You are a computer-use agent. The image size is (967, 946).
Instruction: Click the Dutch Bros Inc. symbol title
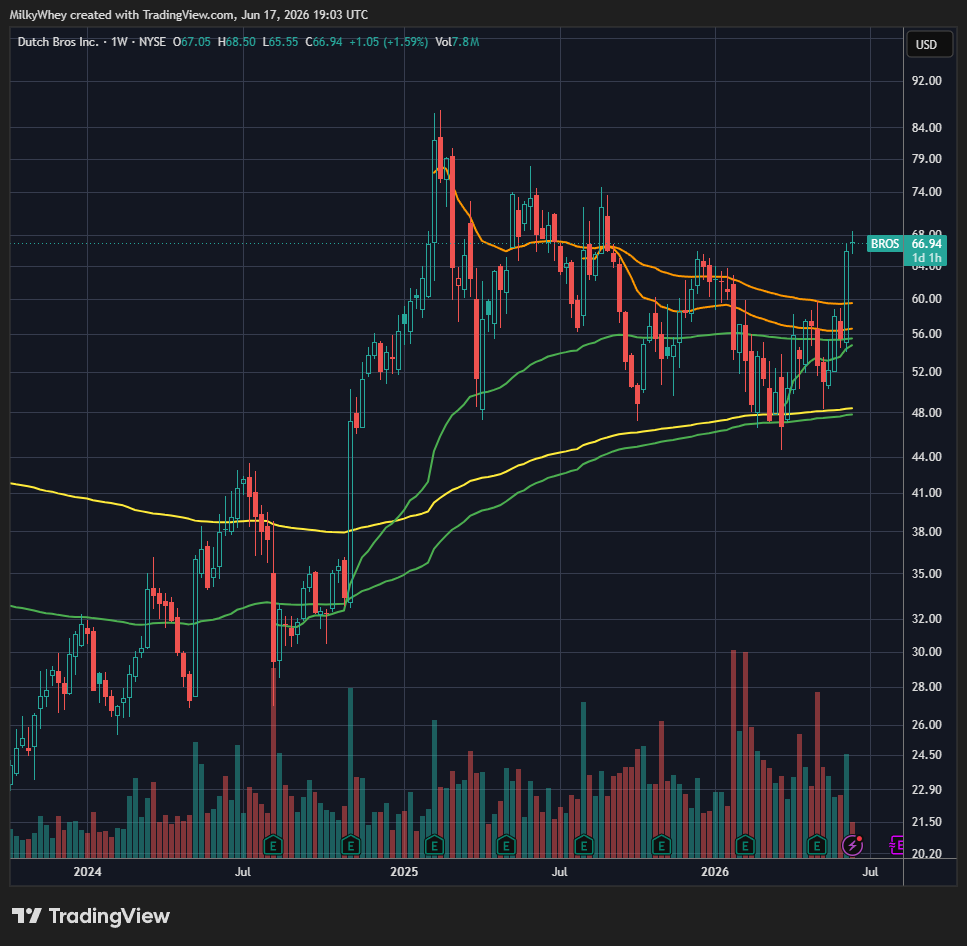pos(58,42)
